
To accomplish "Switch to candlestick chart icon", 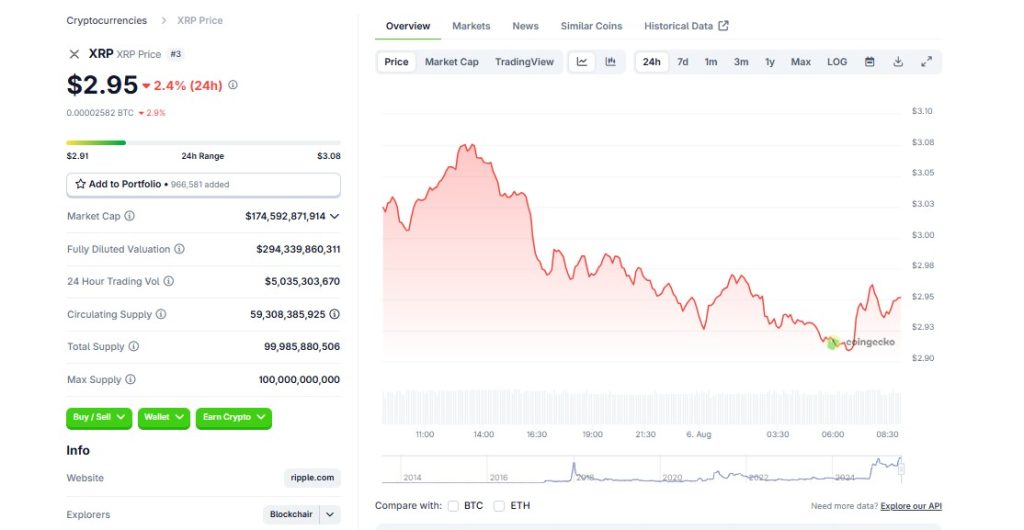I will point(610,62).
